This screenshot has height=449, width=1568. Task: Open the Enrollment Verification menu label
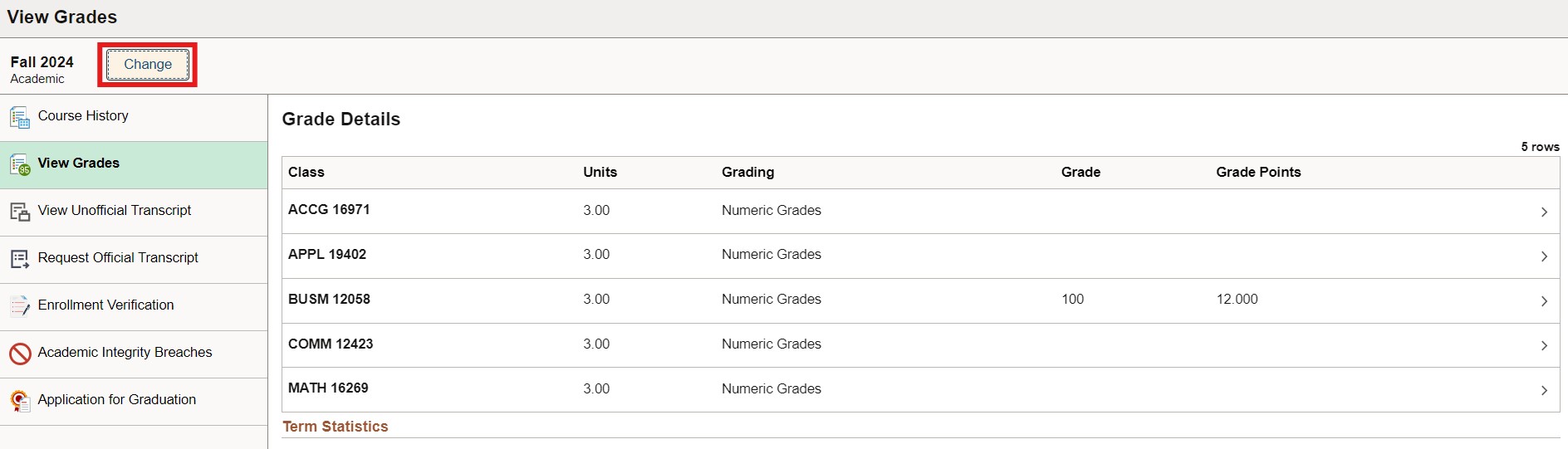point(105,305)
